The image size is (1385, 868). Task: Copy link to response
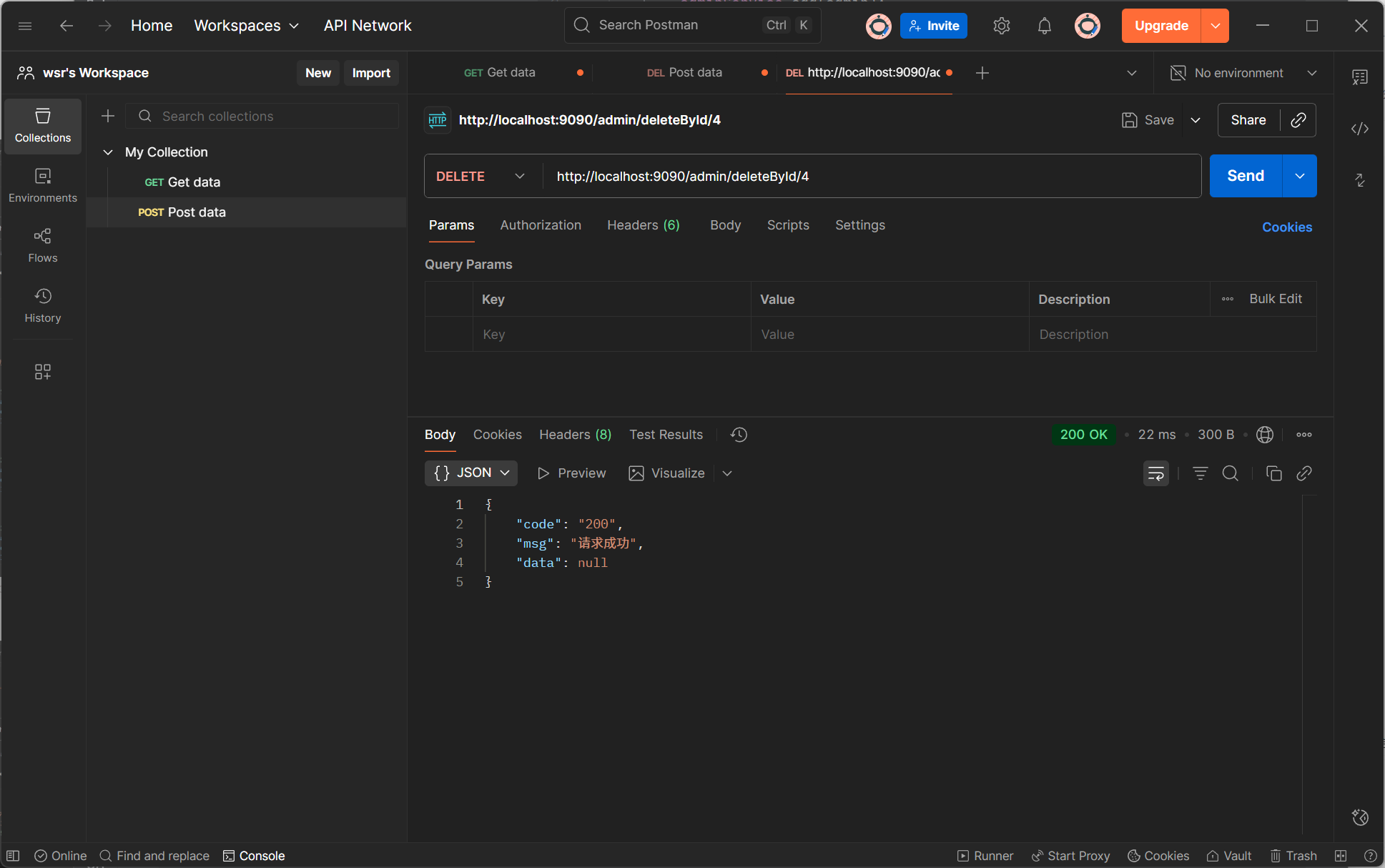1304,473
